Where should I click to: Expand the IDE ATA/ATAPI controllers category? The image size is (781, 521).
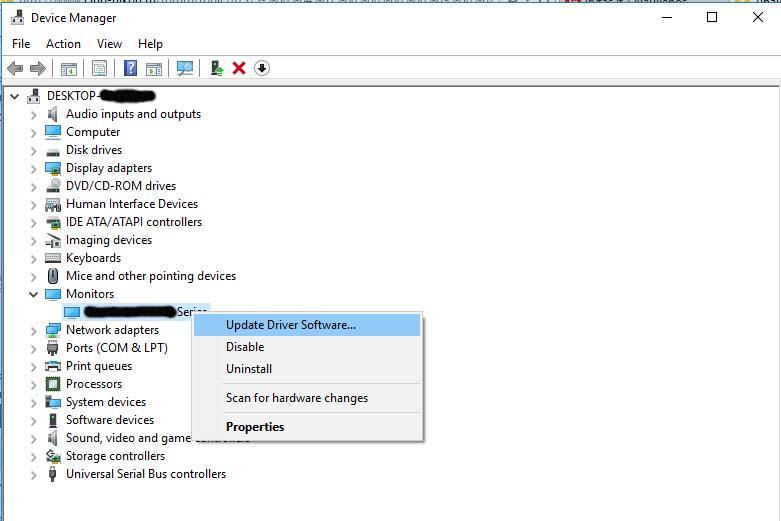click(33, 223)
